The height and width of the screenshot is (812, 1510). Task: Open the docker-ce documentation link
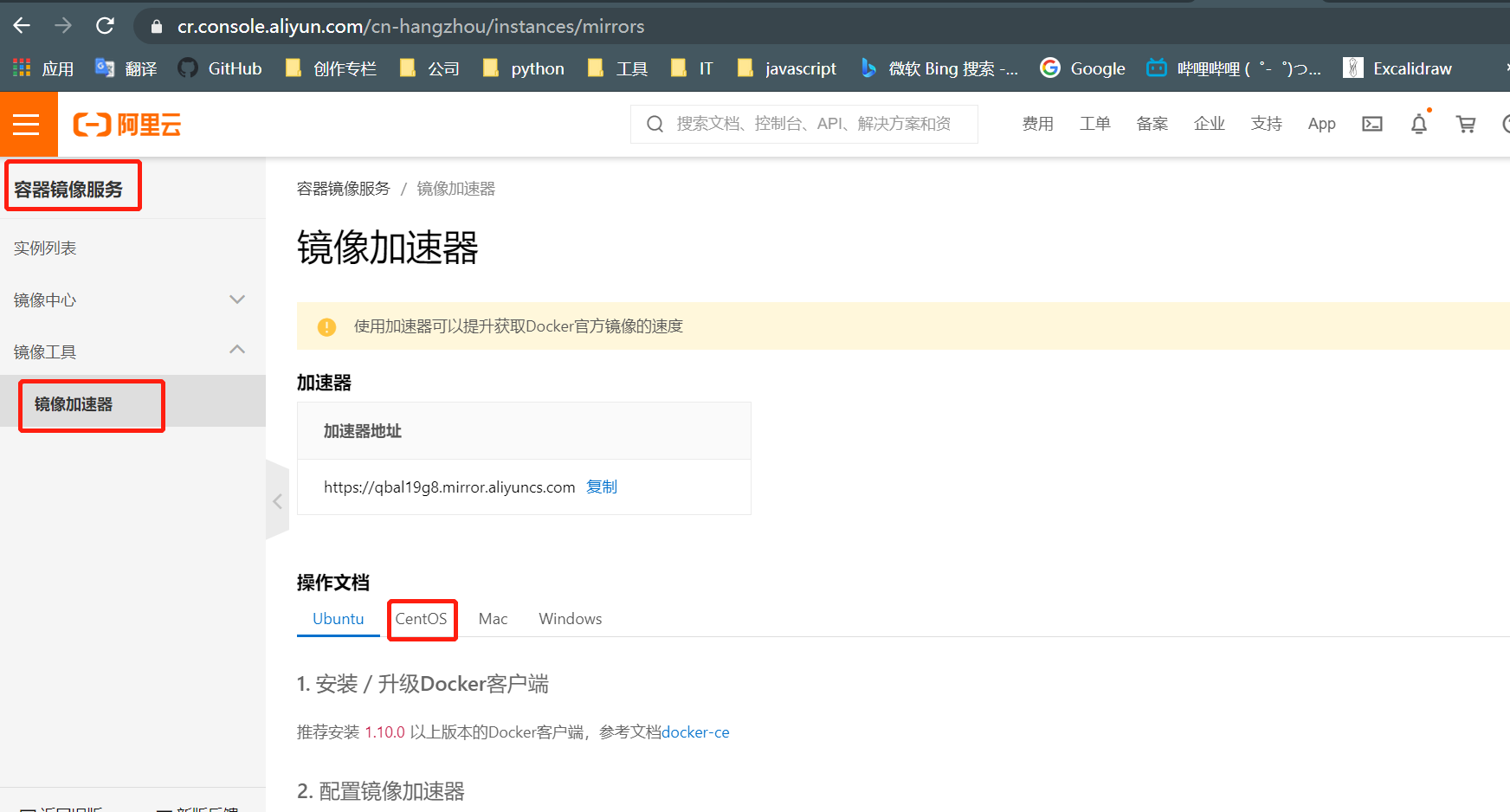(695, 732)
